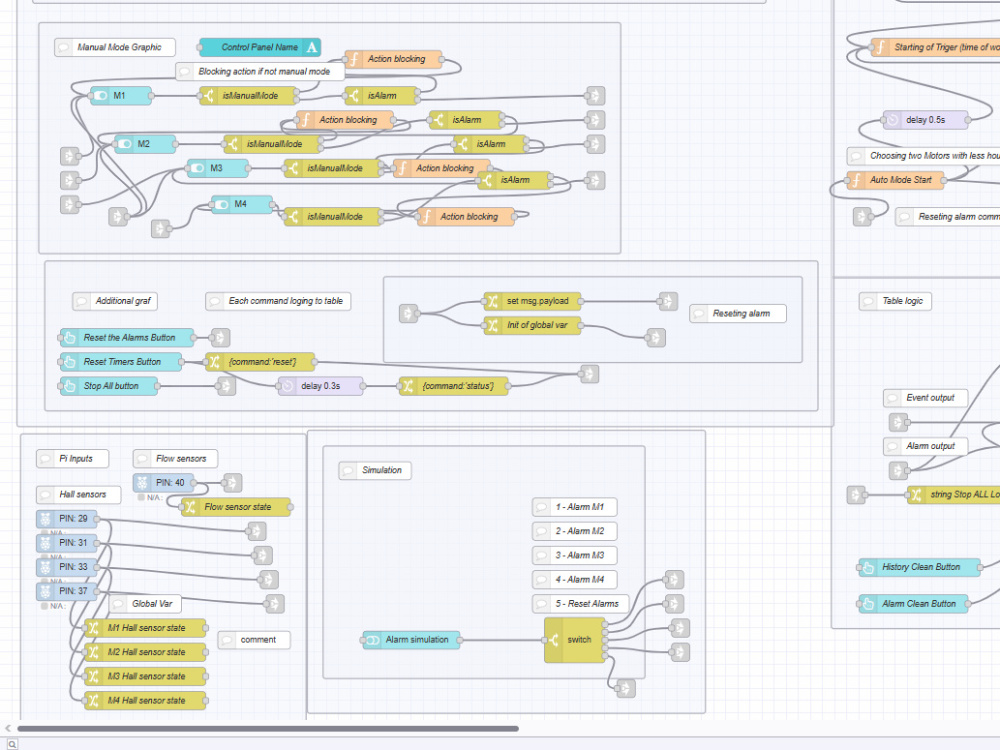The height and width of the screenshot is (750, 1000).
Task: Select the PIN: 40 Raspberry Pi node
Action: (x=163, y=483)
